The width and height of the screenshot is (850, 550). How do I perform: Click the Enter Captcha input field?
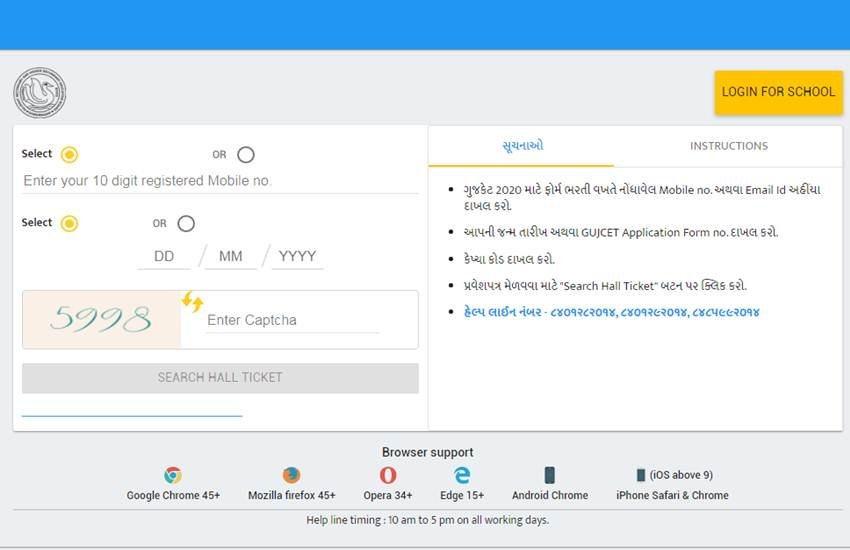point(292,320)
